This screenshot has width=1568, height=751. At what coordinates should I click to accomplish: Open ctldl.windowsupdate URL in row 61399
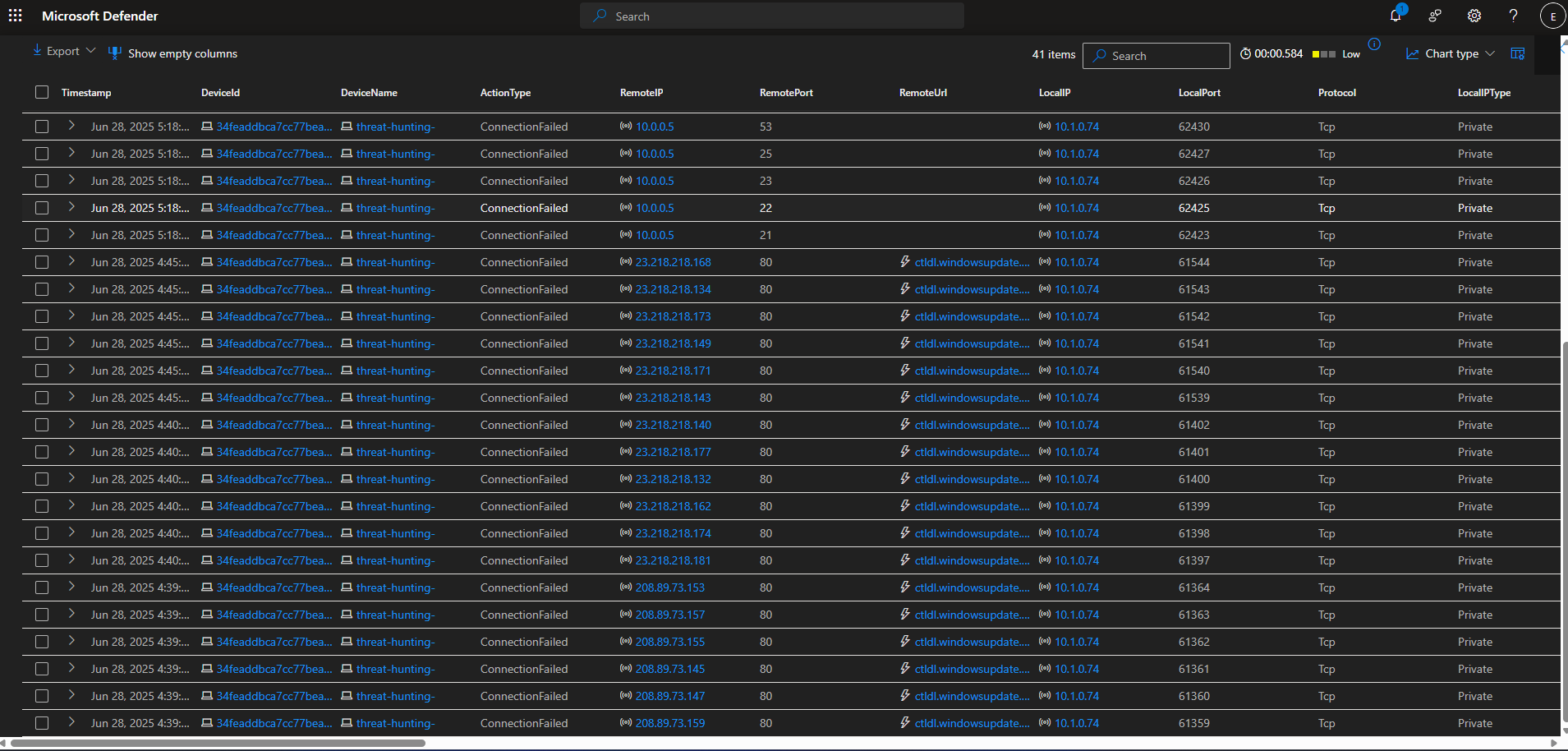pyautogui.click(x=972, y=506)
